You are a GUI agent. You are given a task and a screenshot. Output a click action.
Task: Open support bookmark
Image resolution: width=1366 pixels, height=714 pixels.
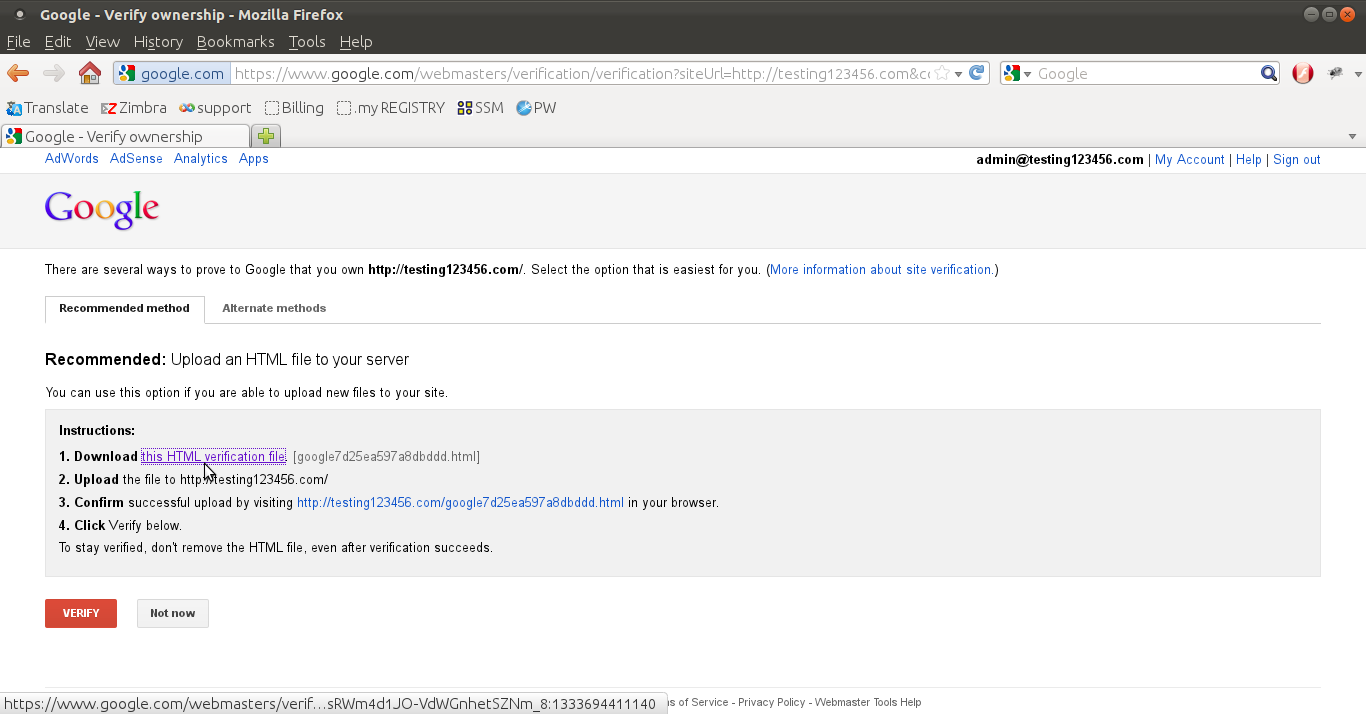(x=215, y=108)
